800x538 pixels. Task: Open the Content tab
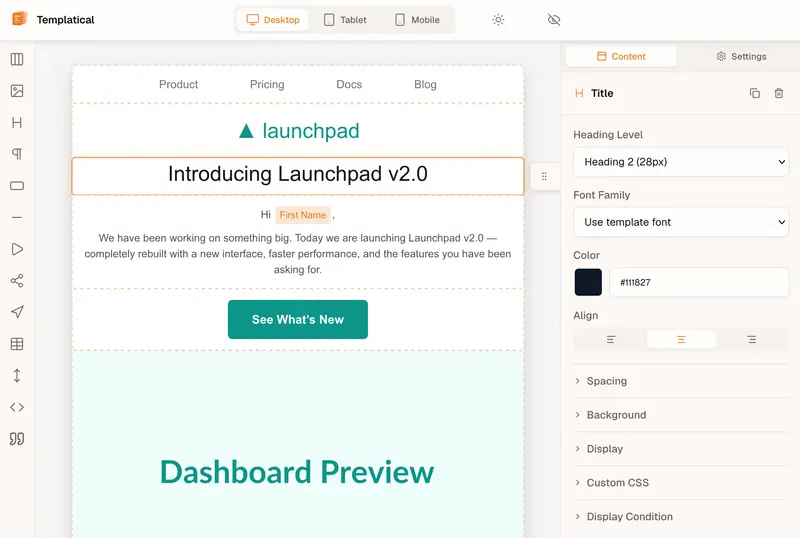(621, 56)
